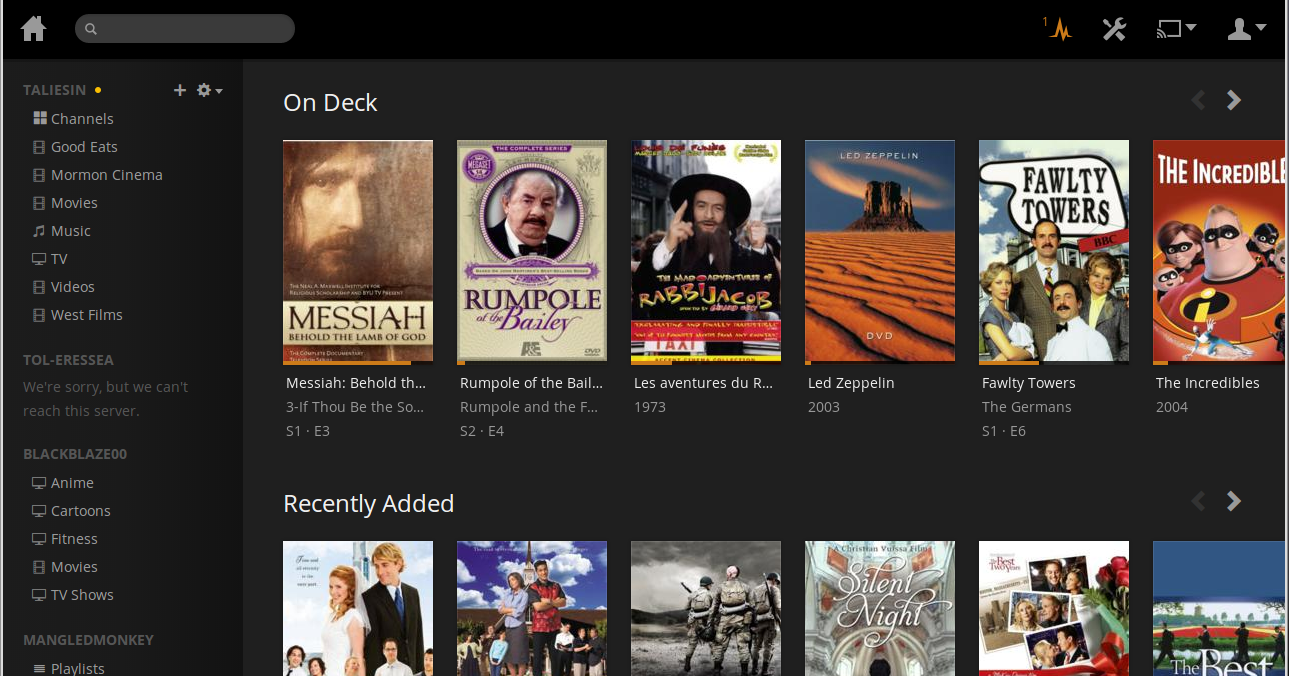Click the Music note icon

coord(40,230)
